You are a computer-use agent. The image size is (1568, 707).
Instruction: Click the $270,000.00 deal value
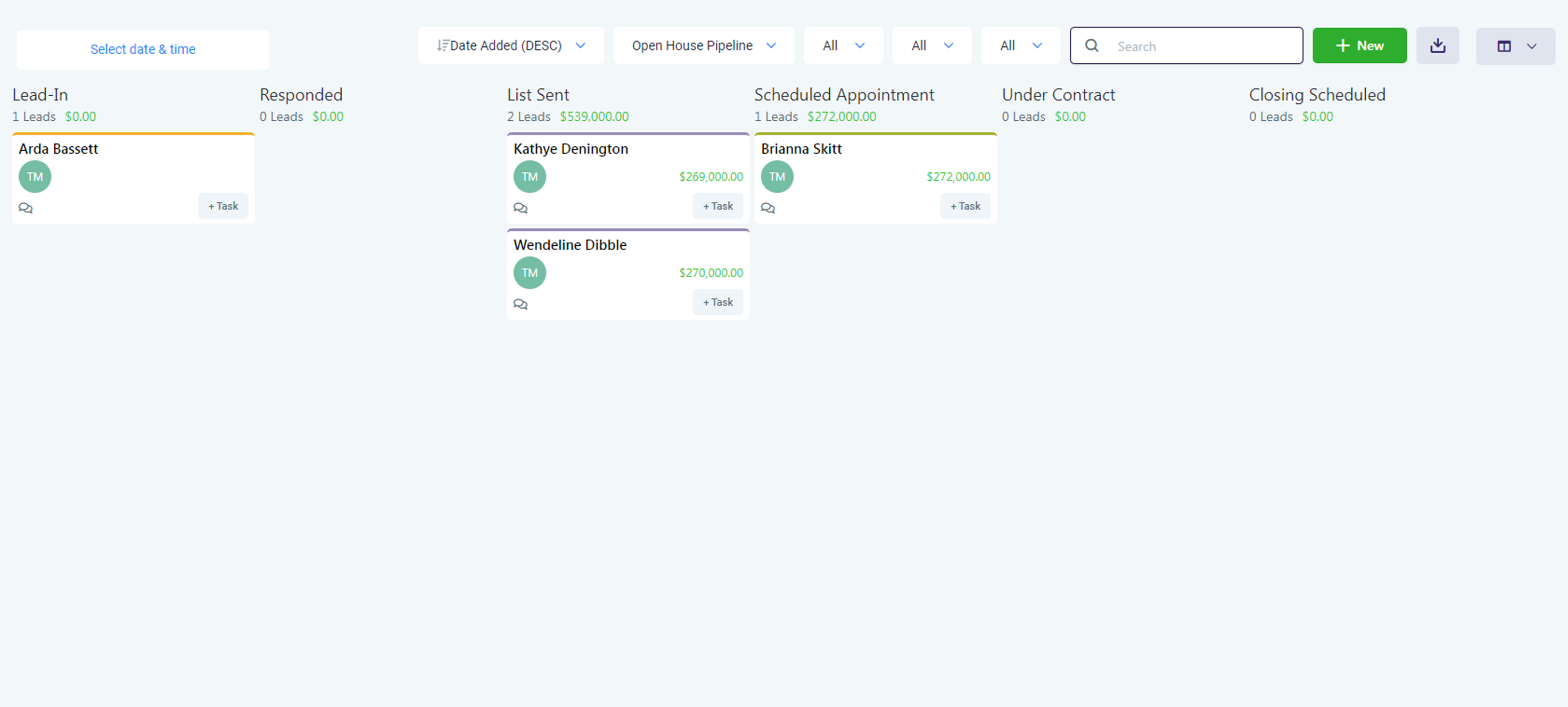tap(711, 273)
